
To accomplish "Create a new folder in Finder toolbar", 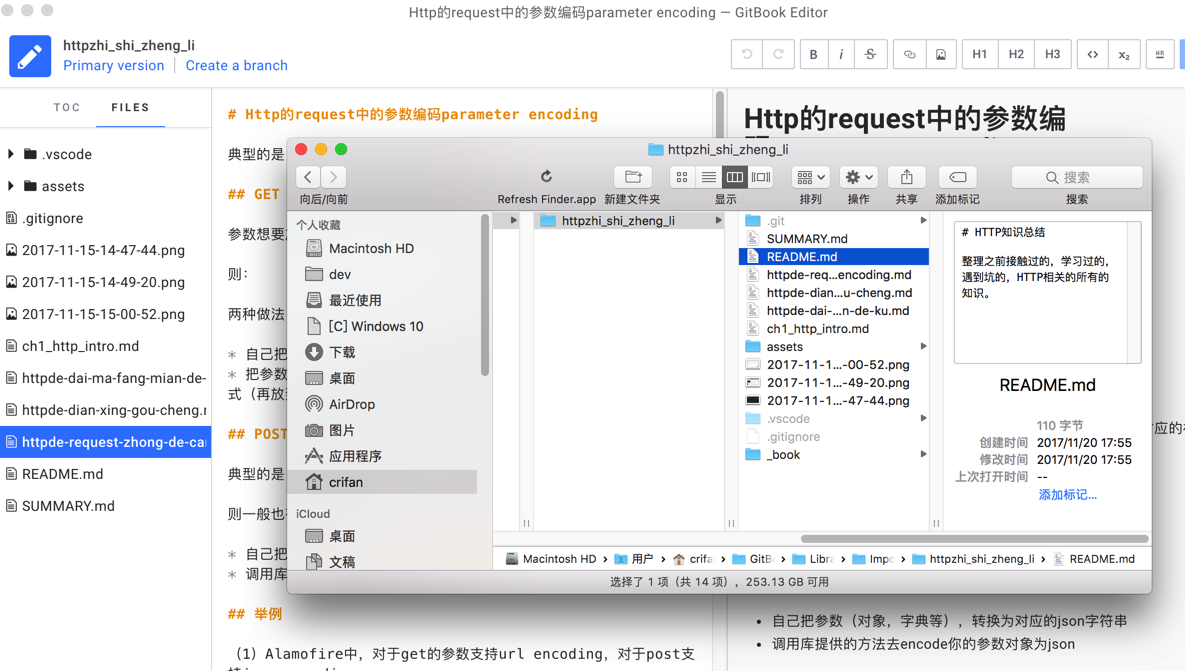I will [x=633, y=177].
